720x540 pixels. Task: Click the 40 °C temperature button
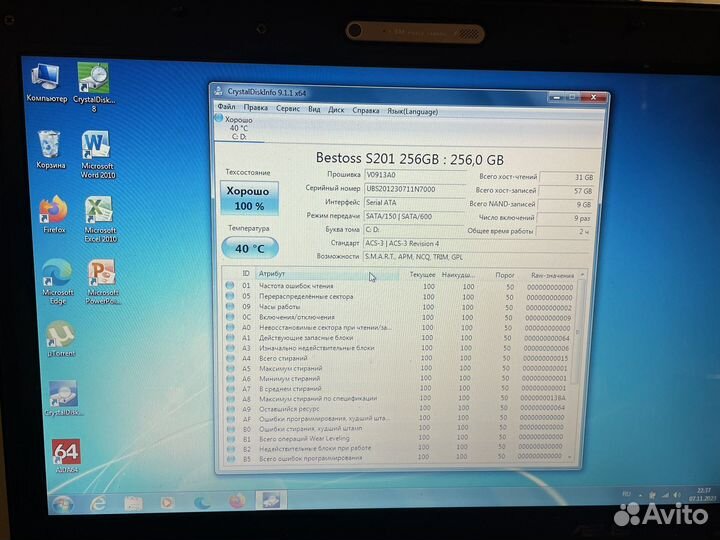[250, 248]
